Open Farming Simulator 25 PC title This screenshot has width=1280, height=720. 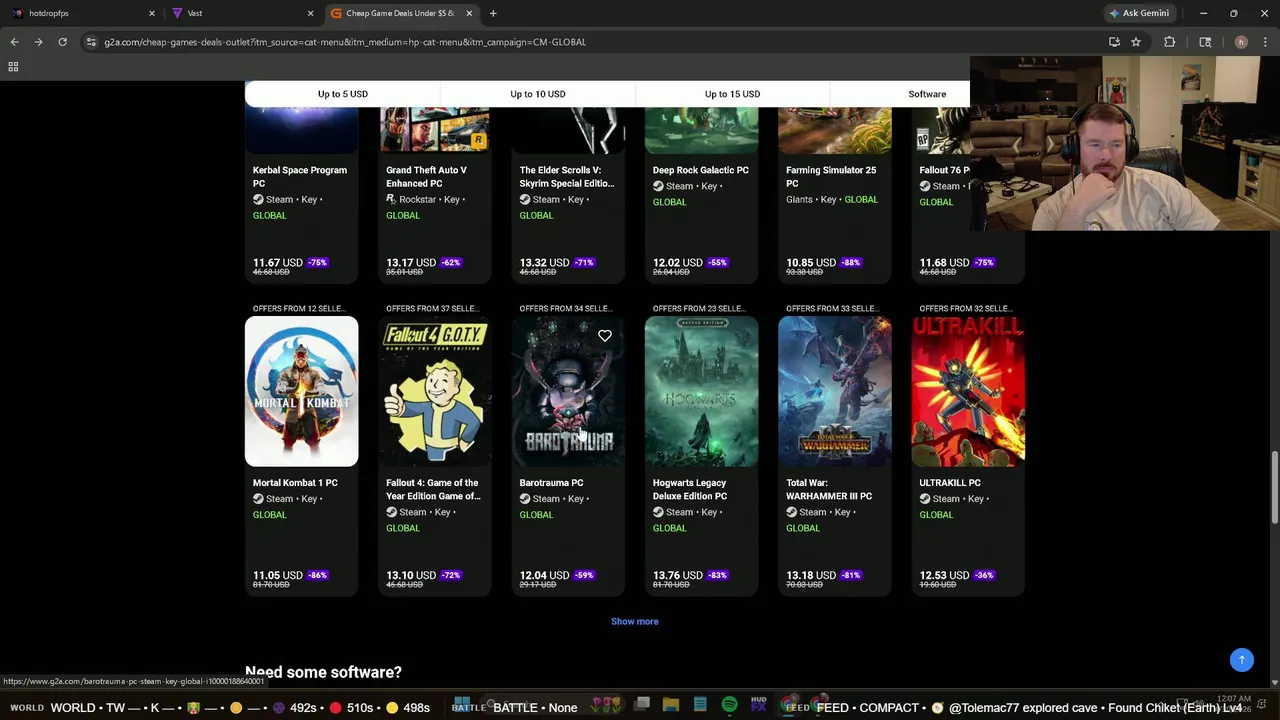[x=831, y=176]
